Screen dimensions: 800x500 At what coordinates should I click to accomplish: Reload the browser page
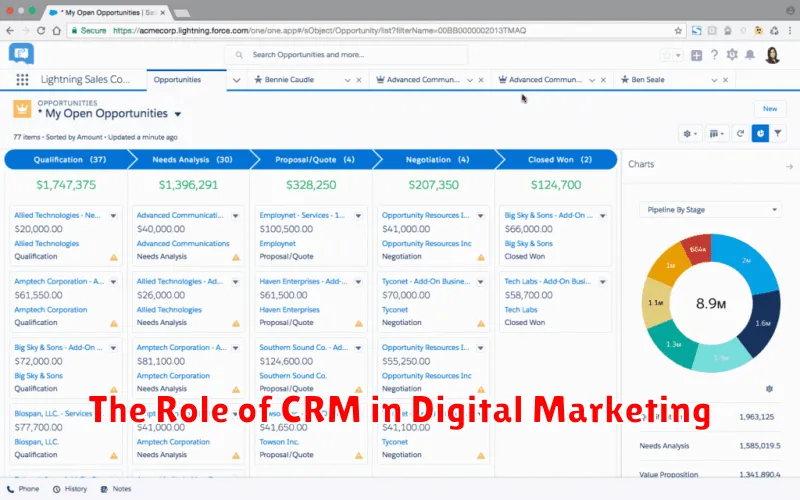[x=41, y=31]
